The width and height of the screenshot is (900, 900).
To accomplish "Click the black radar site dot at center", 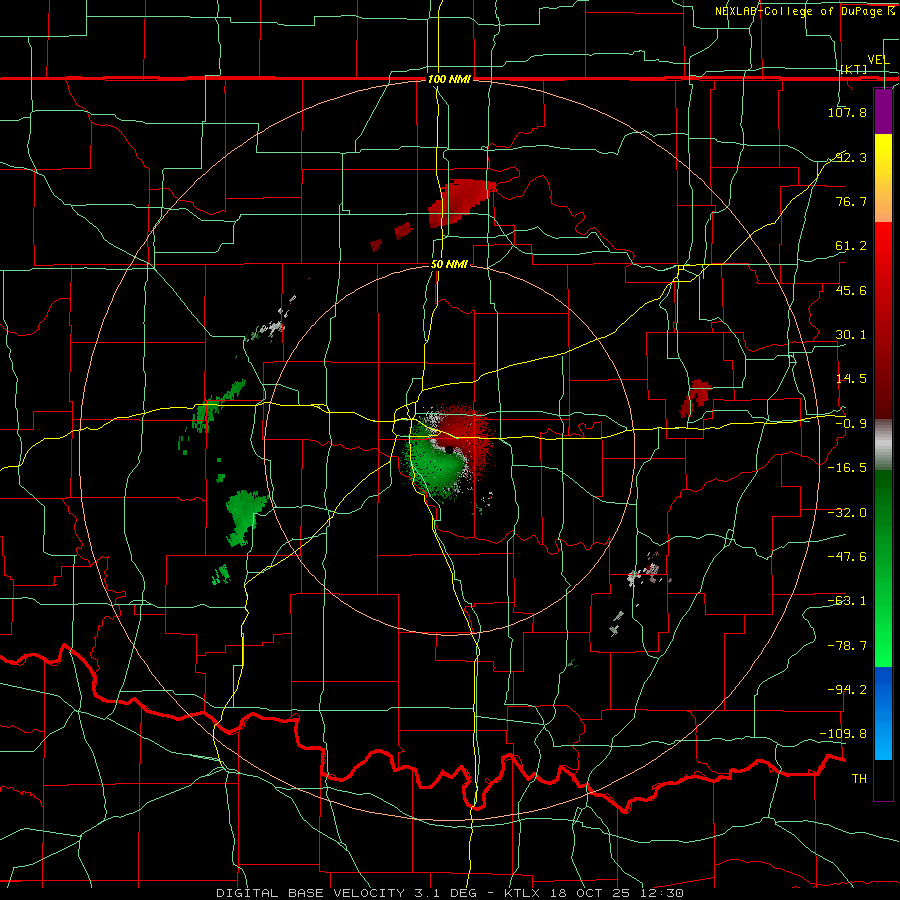I will [x=447, y=450].
